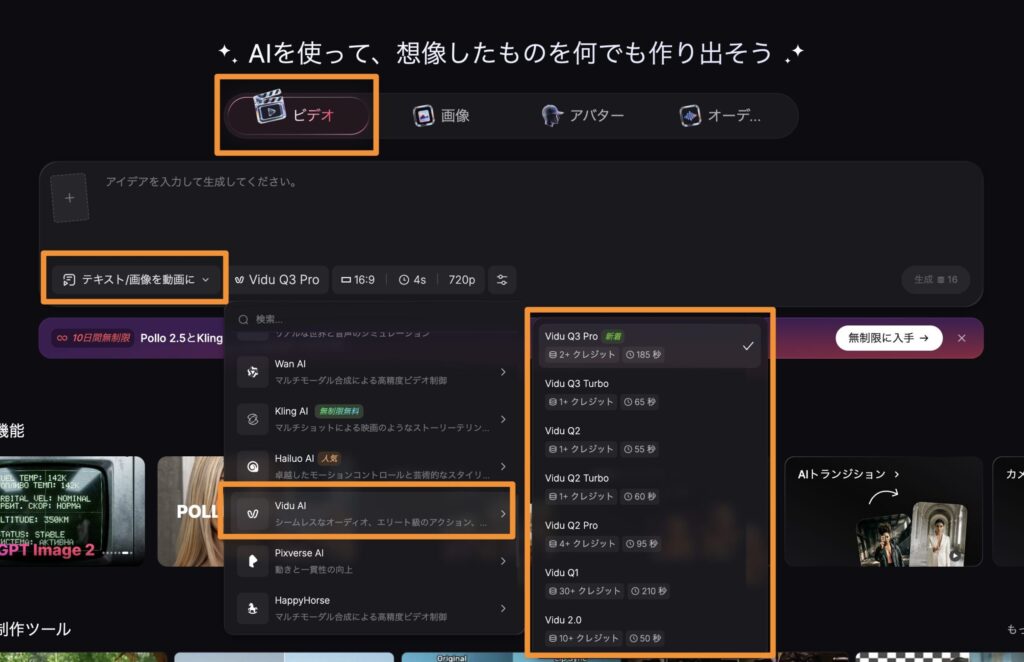Viewport: 1024px width, 662px height.
Task: Open the Vidu Q3 Pro model selector
Action: pos(277,279)
